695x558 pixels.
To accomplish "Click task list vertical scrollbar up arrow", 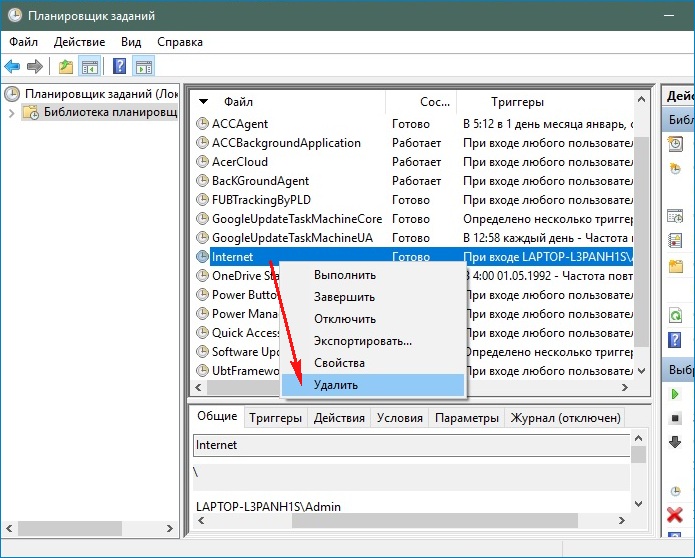I will coord(641,99).
